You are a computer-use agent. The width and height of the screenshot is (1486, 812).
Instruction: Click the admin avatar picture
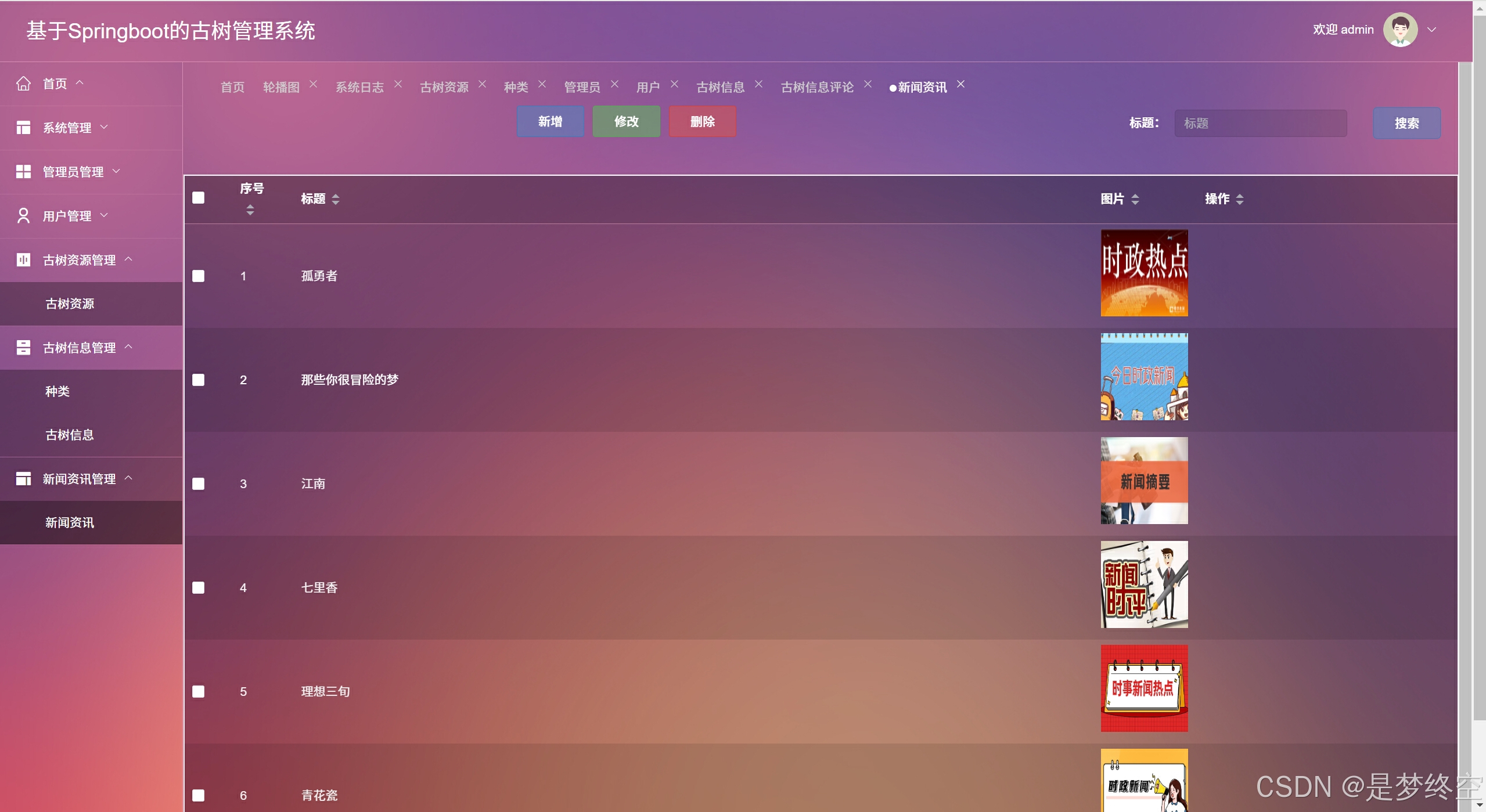tap(1400, 30)
